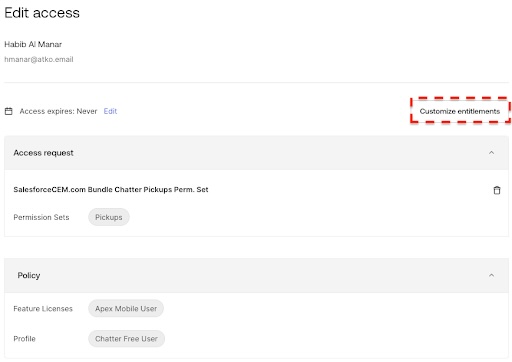
Task: Click the SalesforceCEM.com Bundle Chatter Pickups title
Action: point(111,190)
